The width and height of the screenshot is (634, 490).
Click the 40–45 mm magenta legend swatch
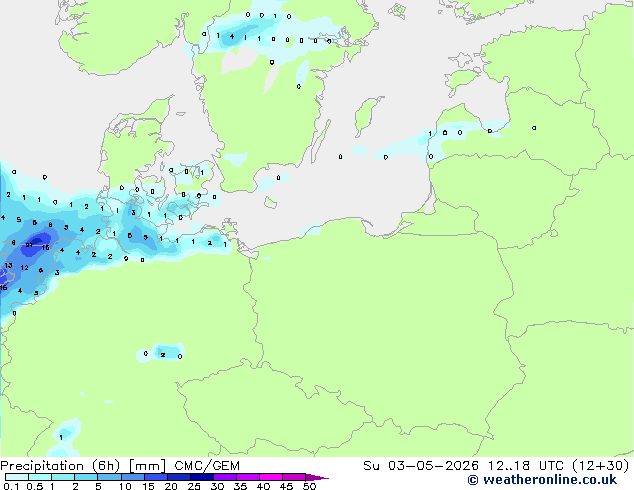pos(271,477)
